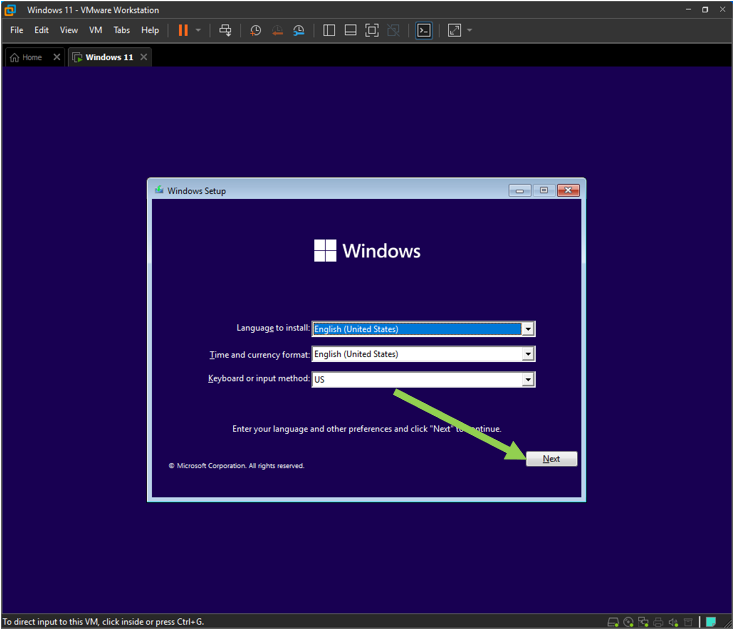
Task: Open the Time and currency format combo box
Action: coord(423,354)
